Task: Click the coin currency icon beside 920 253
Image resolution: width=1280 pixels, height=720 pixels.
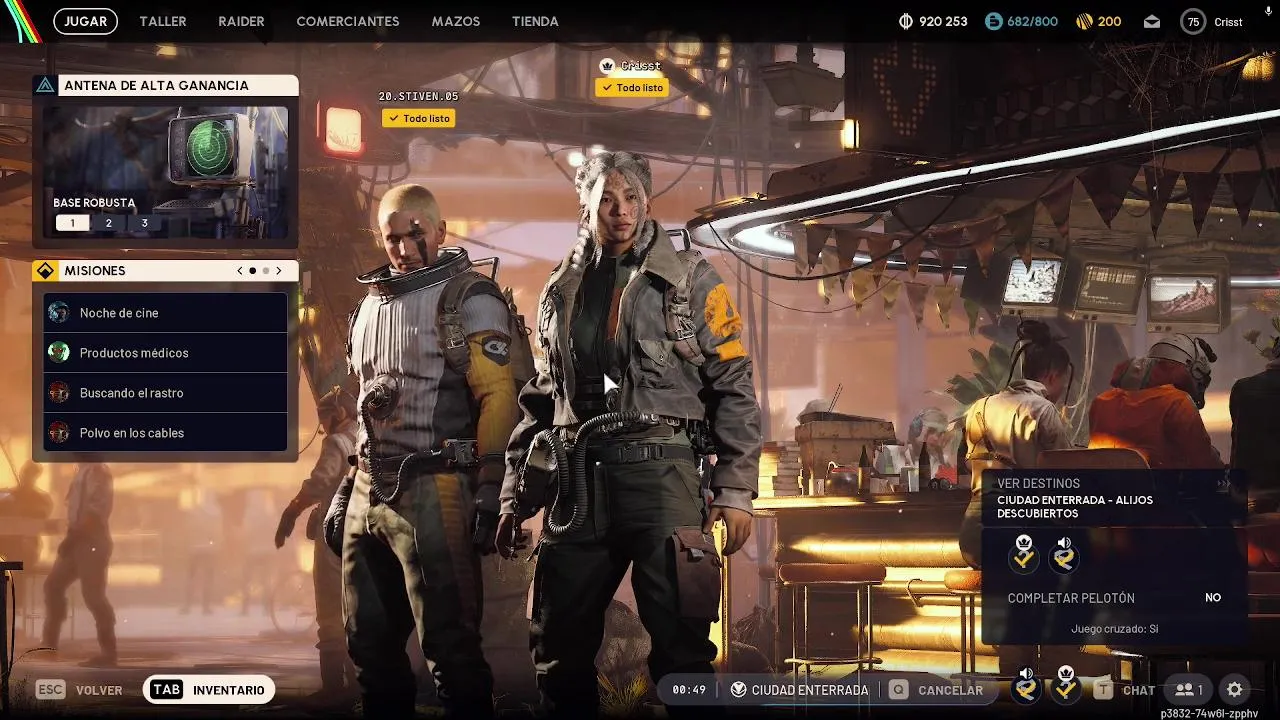Action: click(906, 21)
